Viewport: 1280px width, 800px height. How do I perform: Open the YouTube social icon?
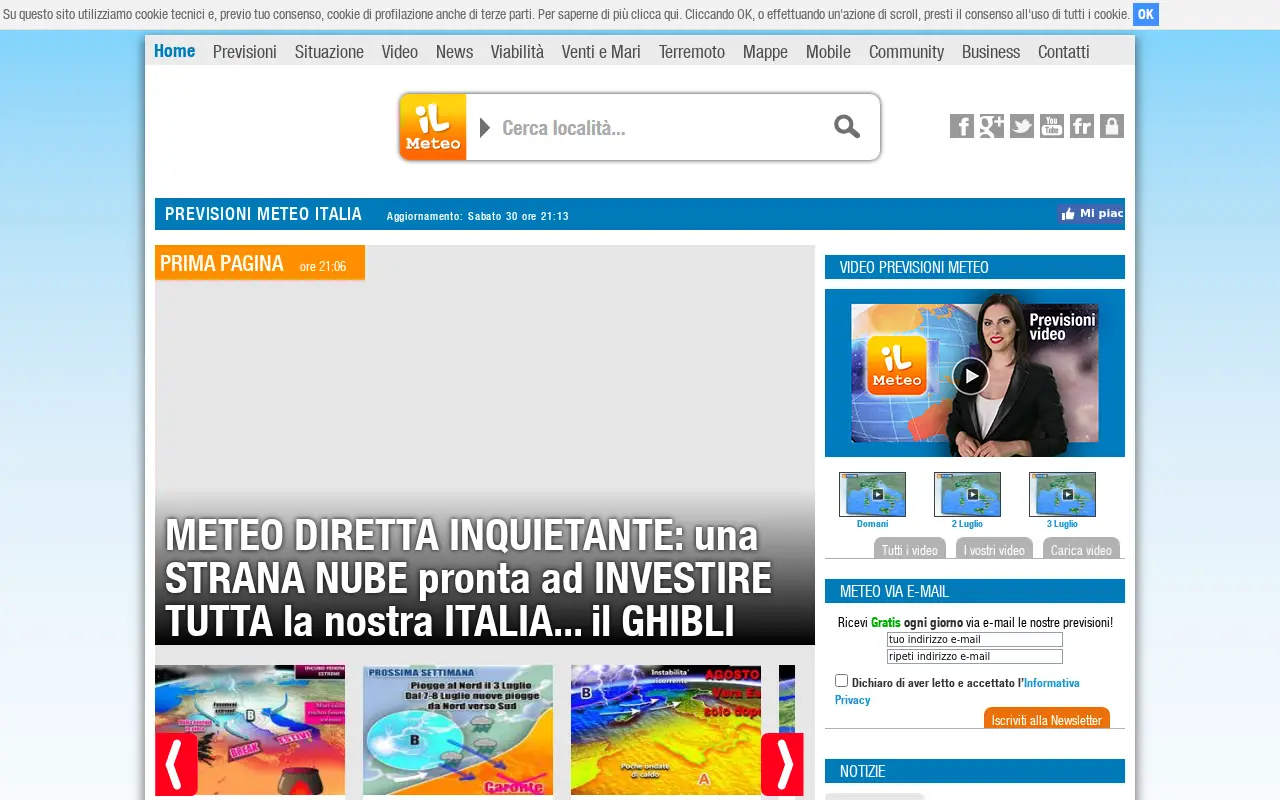coord(1052,126)
